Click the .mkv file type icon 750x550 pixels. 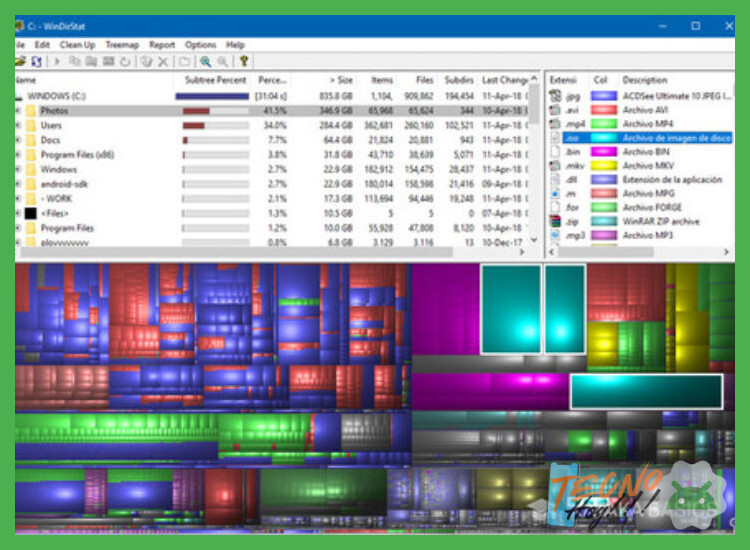pyautogui.click(x=555, y=165)
